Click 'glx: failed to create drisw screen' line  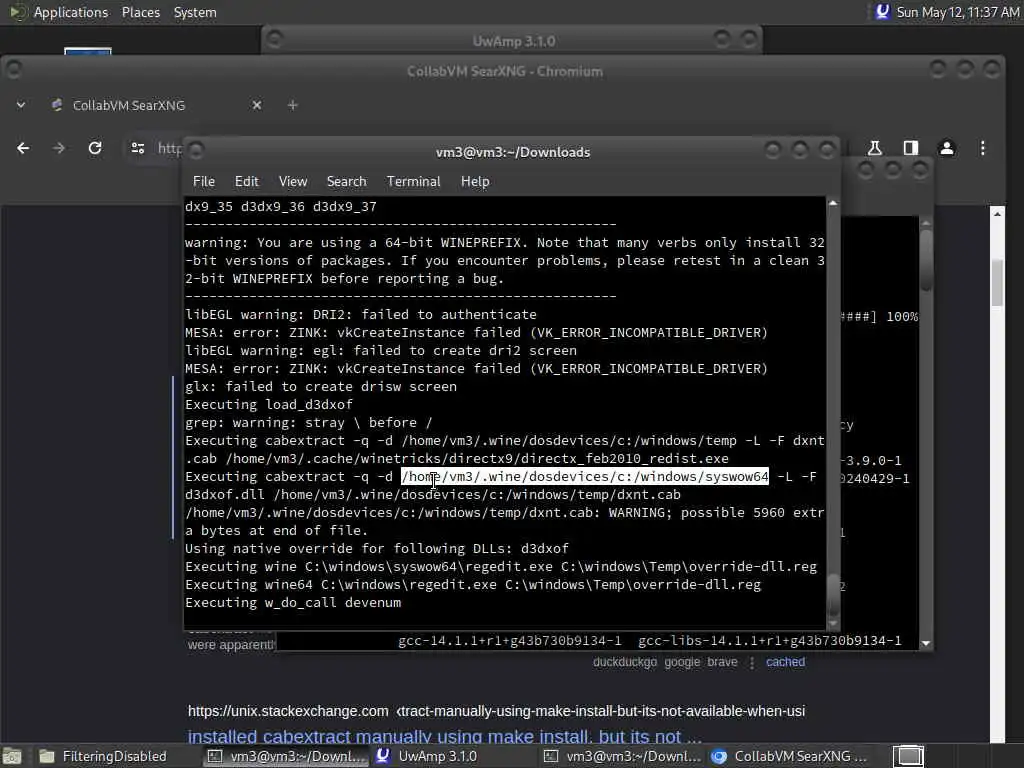tap(321, 387)
